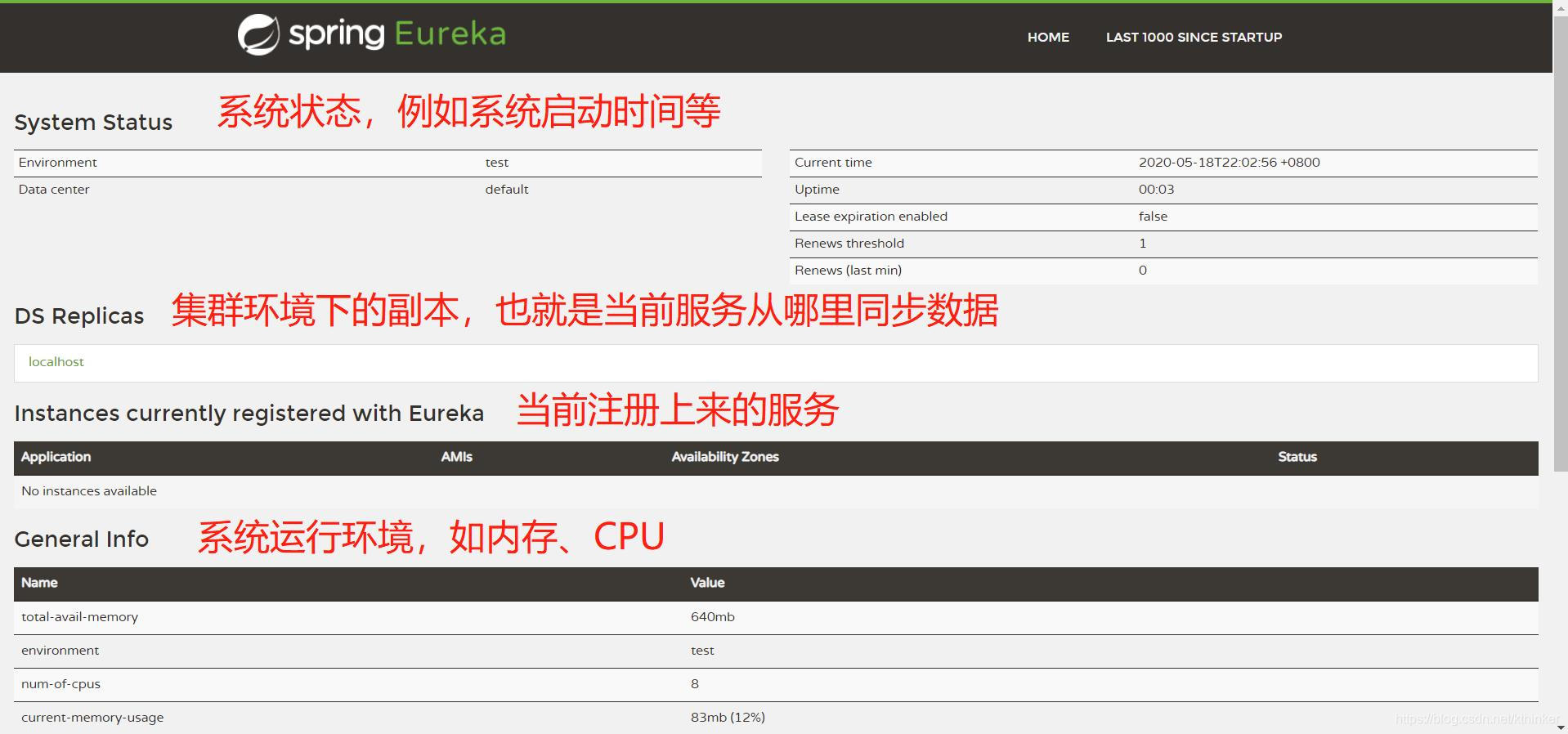
Task: Click the Uptime label
Action: pyautogui.click(x=817, y=189)
